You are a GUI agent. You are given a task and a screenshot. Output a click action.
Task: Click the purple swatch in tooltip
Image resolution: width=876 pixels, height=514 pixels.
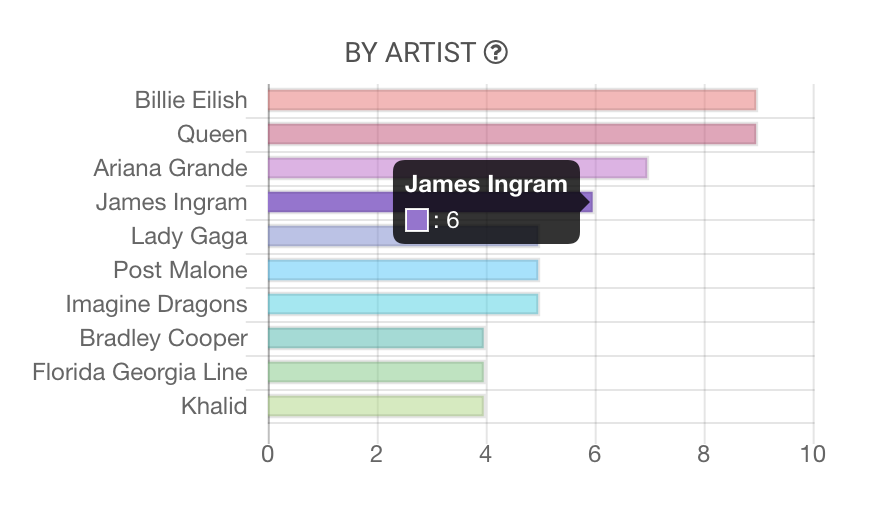pos(417,220)
